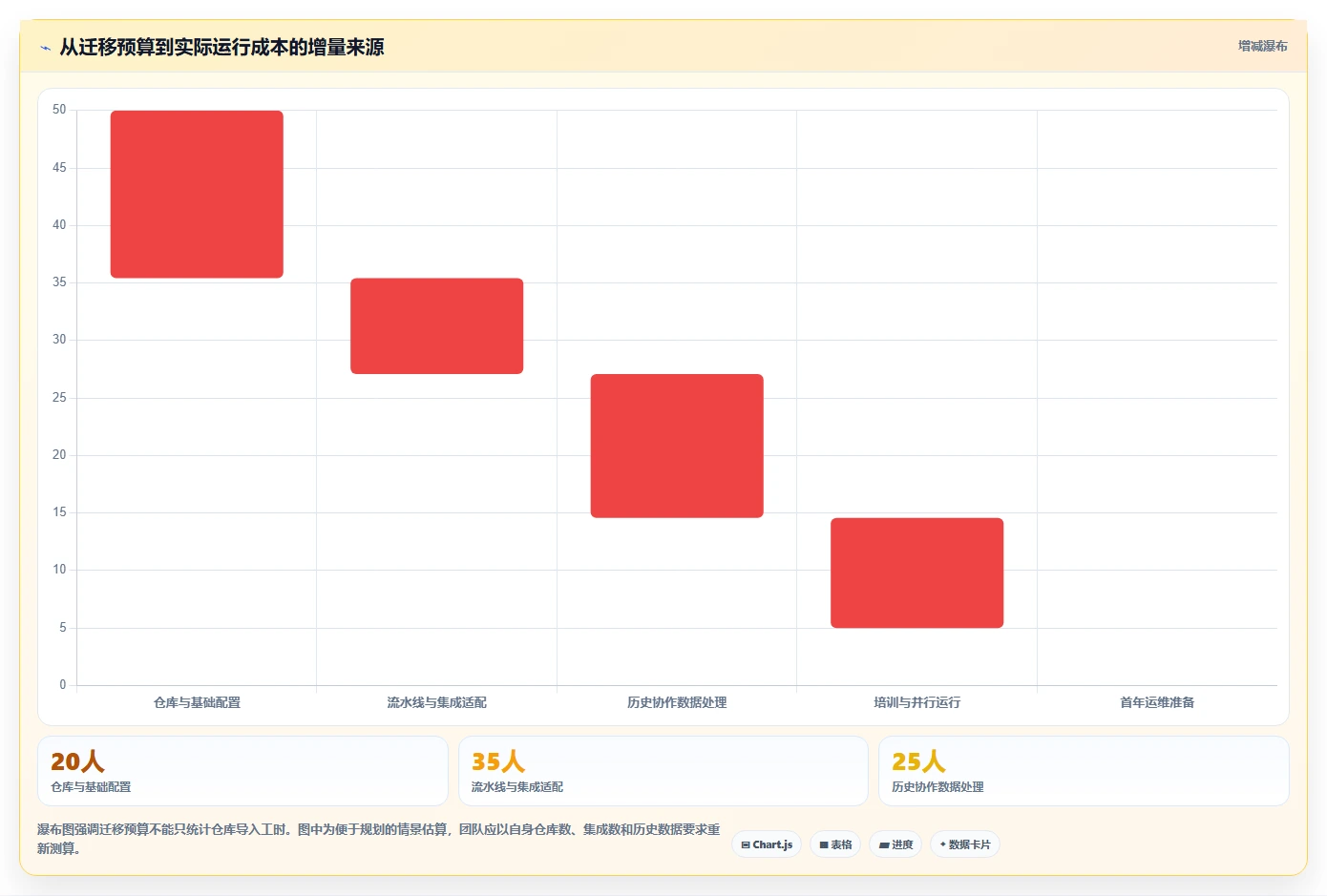Screen dimensions: 1327x896
Task: Click the red bar for 培训与并行运行
Action: [916, 573]
